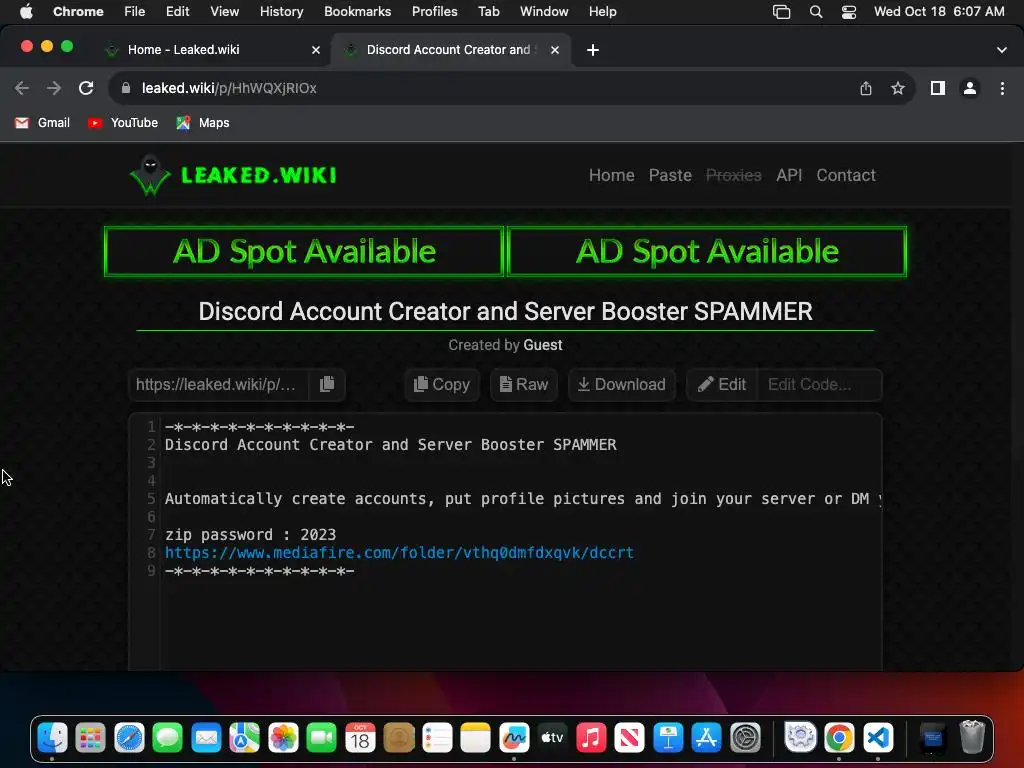Viewport: 1024px width, 768px height.
Task: Open the Window menu
Action: click(544, 12)
